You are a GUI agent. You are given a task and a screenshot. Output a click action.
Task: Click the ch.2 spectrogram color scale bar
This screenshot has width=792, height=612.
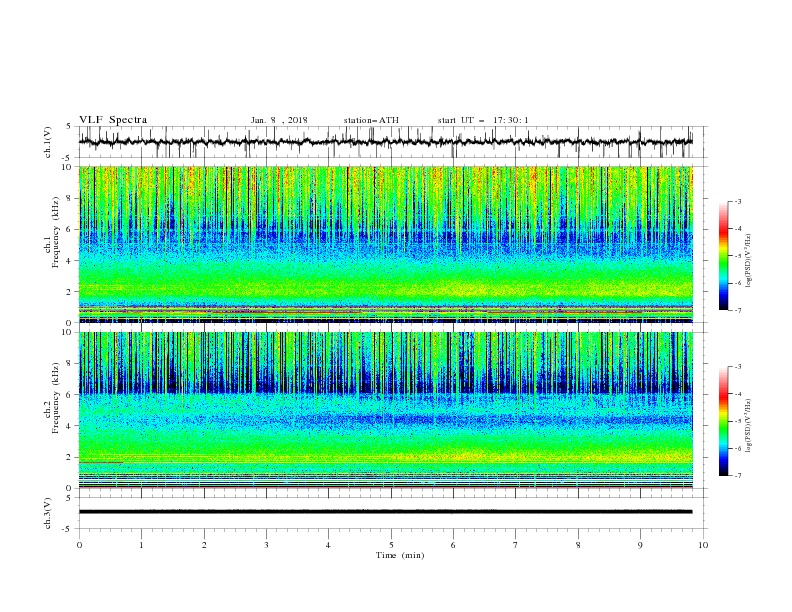click(x=723, y=421)
